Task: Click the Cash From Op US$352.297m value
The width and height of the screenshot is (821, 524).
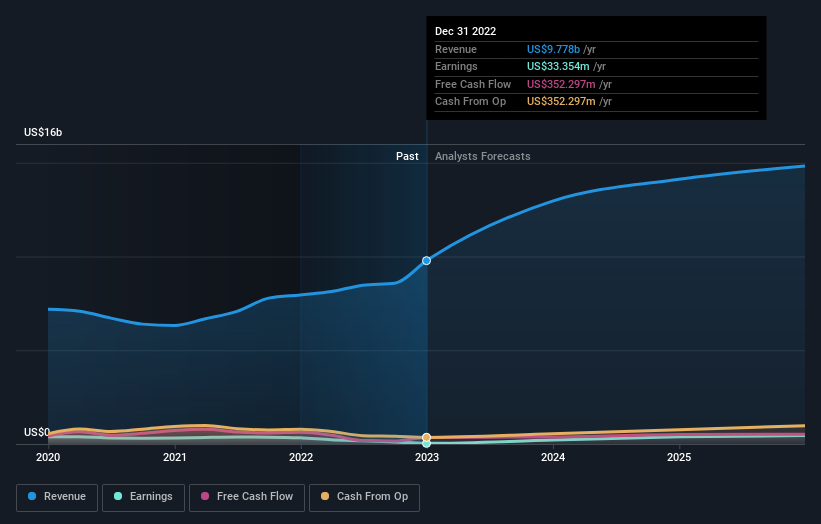Action: tap(561, 102)
